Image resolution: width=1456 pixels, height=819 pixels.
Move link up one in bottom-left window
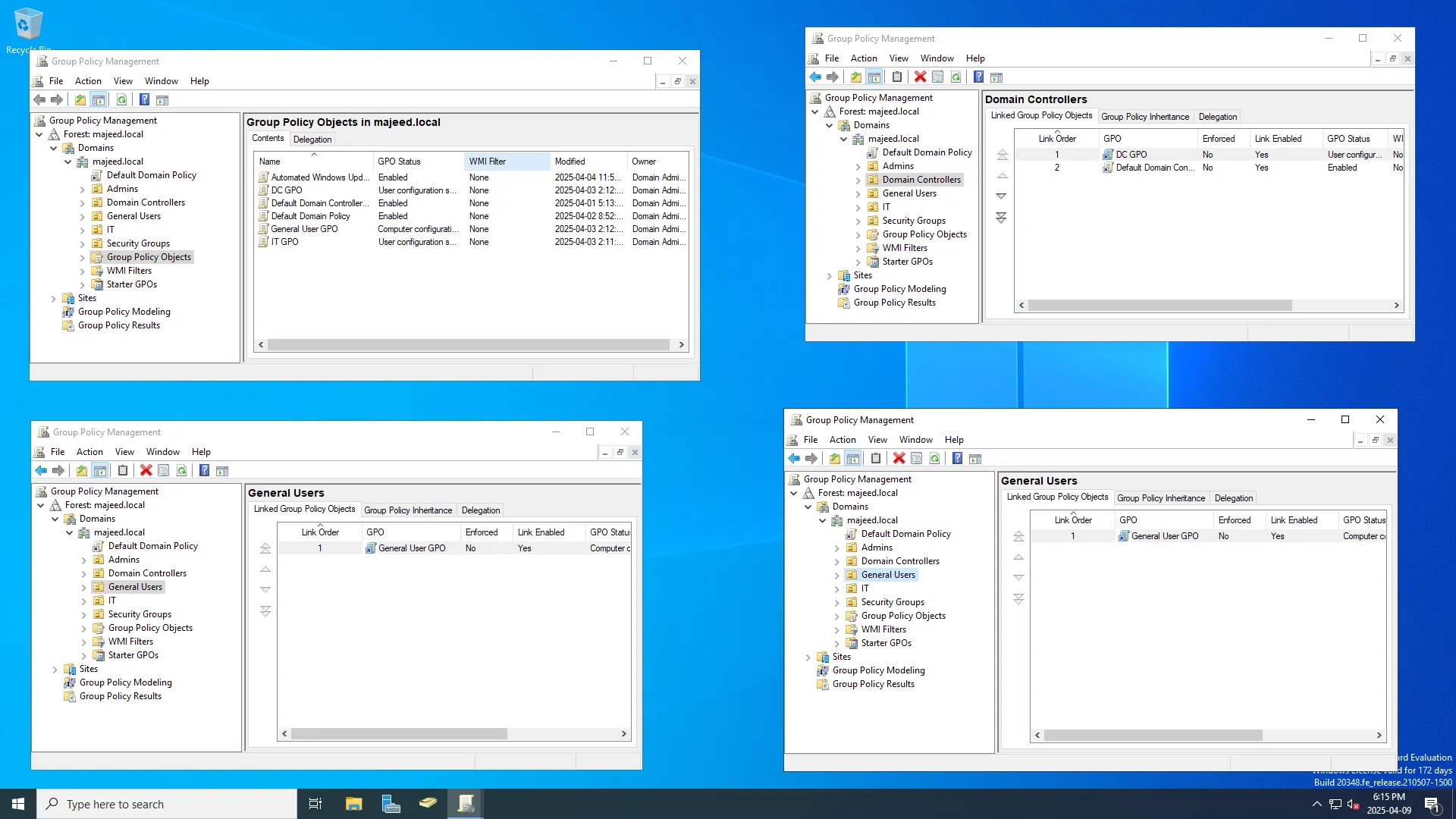[265, 570]
